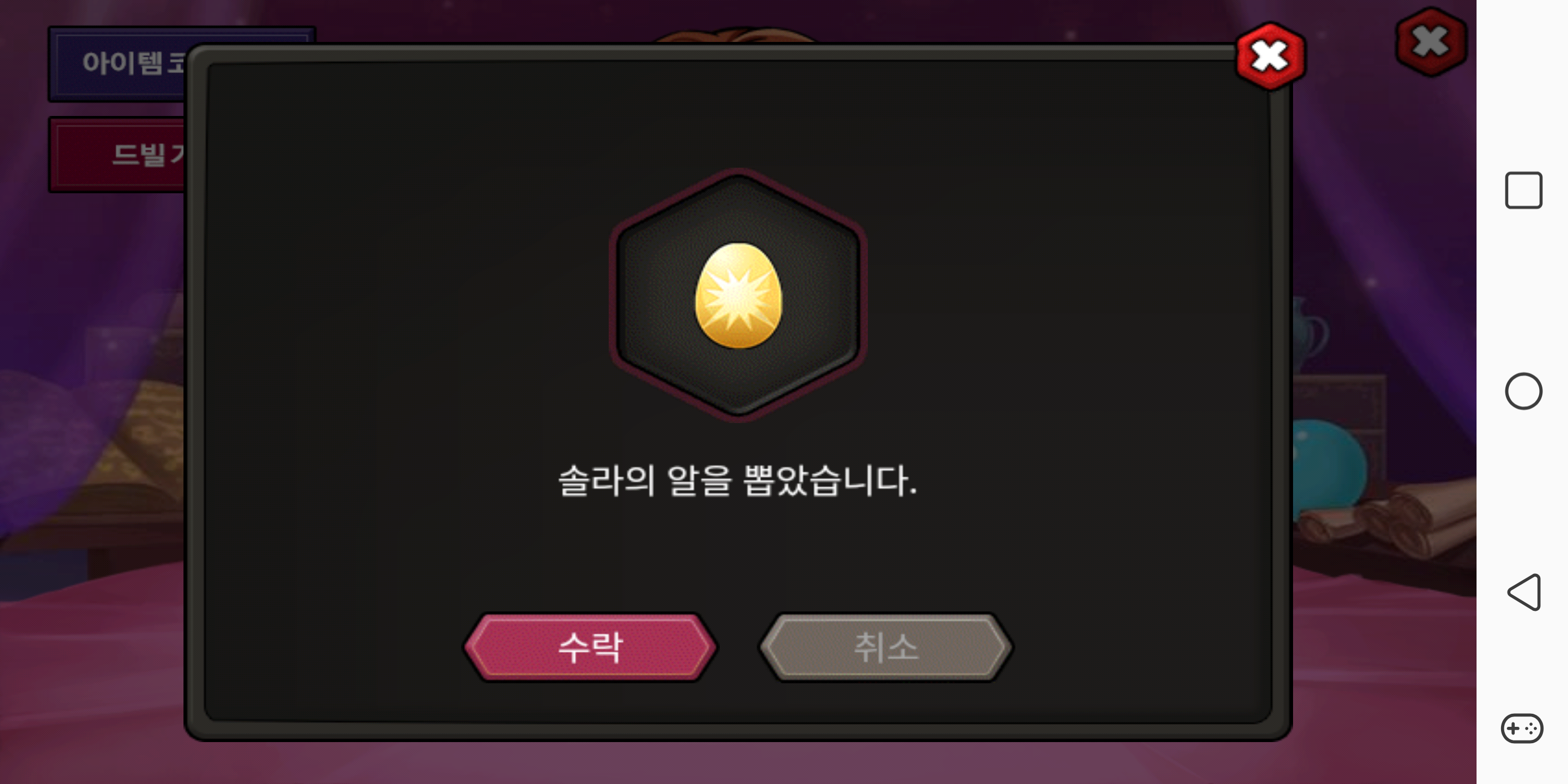Accept the egg with the 수락 button

click(590, 647)
